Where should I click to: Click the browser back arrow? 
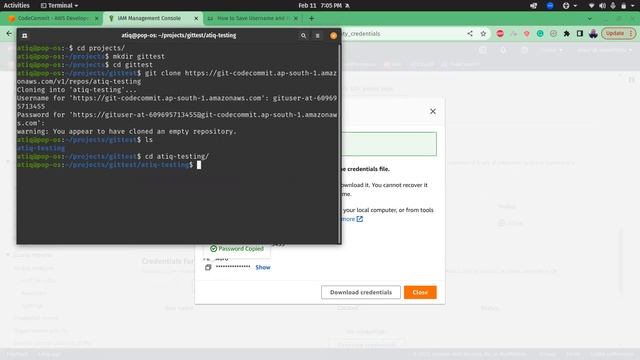(x=9, y=33)
